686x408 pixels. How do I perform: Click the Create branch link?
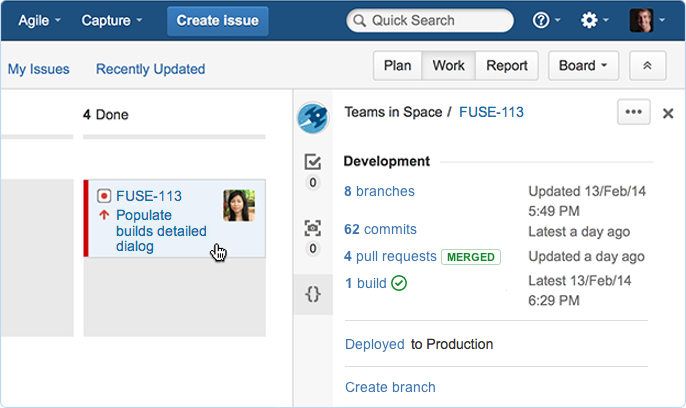(x=390, y=387)
